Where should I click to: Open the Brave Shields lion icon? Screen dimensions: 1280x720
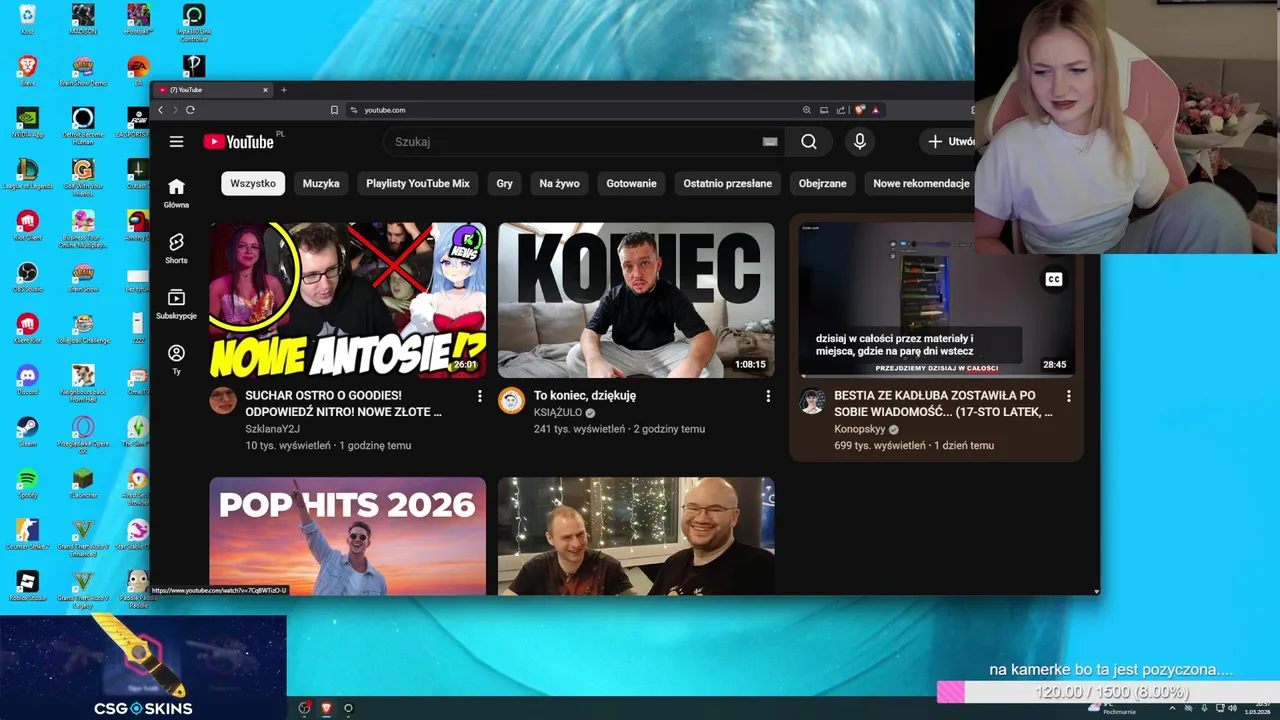coord(859,110)
